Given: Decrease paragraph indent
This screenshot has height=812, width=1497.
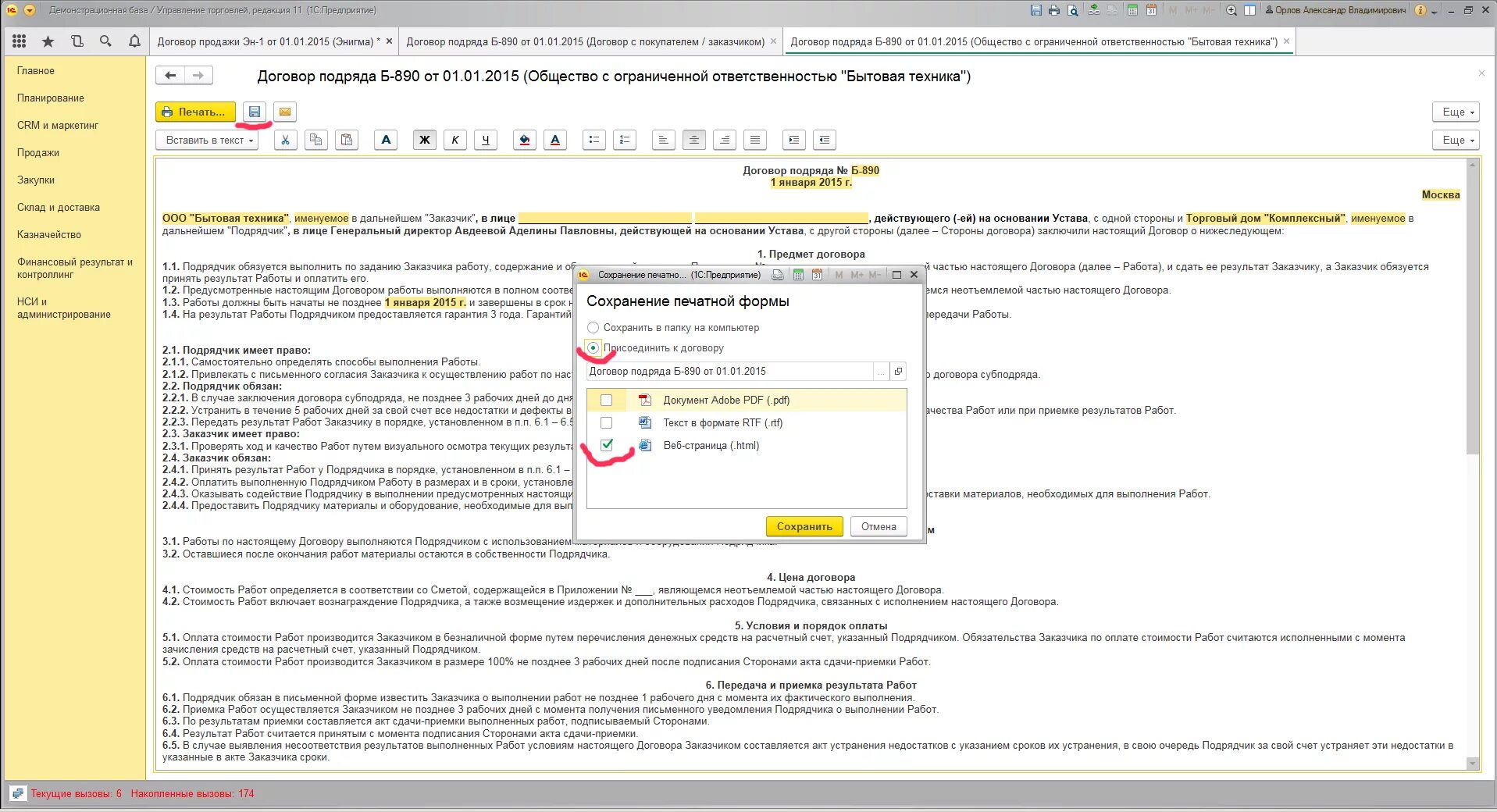Looking at the screenshot, I should click(x=825, y=140).
